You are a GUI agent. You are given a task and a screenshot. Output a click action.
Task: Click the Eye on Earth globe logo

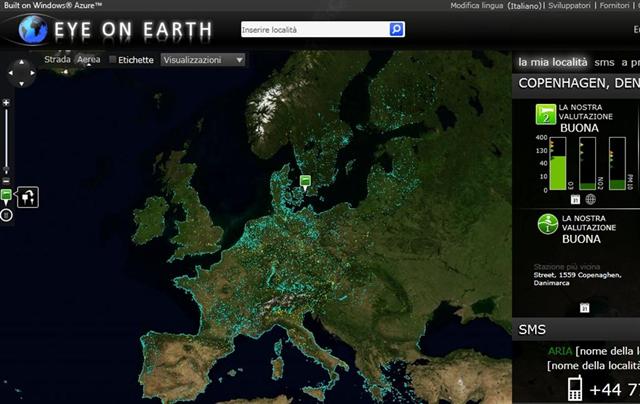pyautogui.click(x=33, y=30)
